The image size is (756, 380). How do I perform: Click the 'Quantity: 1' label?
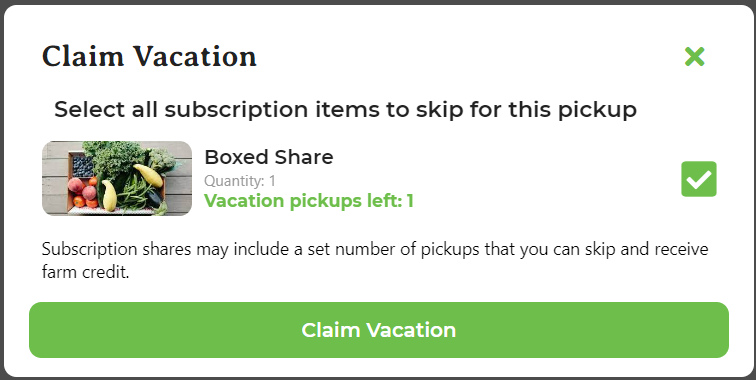pos(240,181)
